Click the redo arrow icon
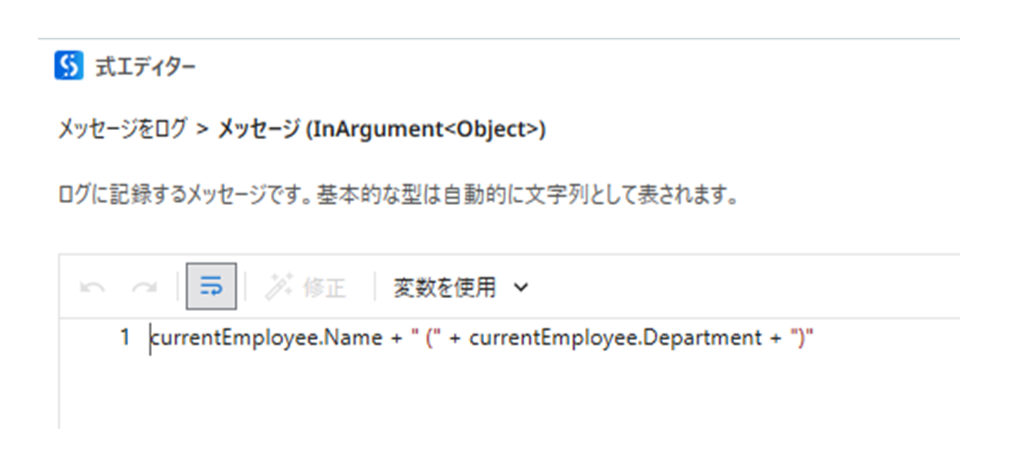The image size is (1028, 462). click(144, 288)
